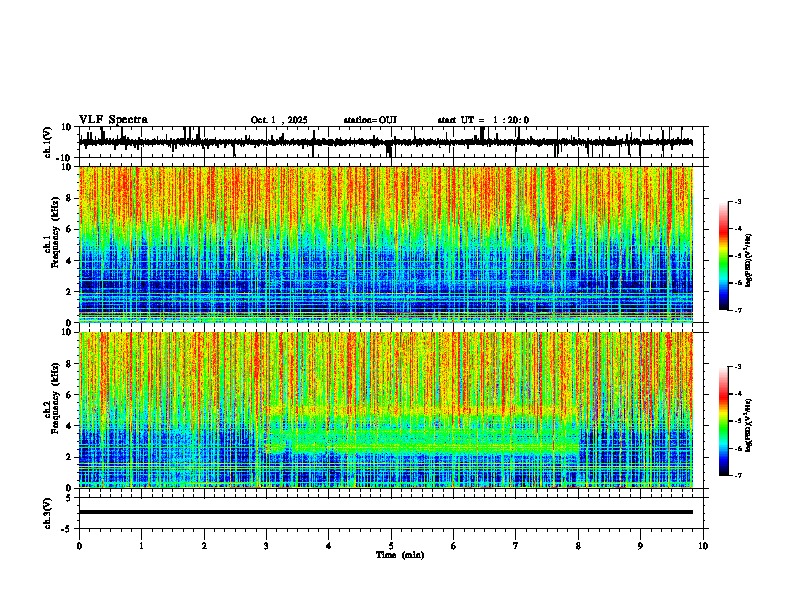Click time-axis tick label '8'
Image resolution: width=792 pixels, height=612 pixels.
coord(578,546)
